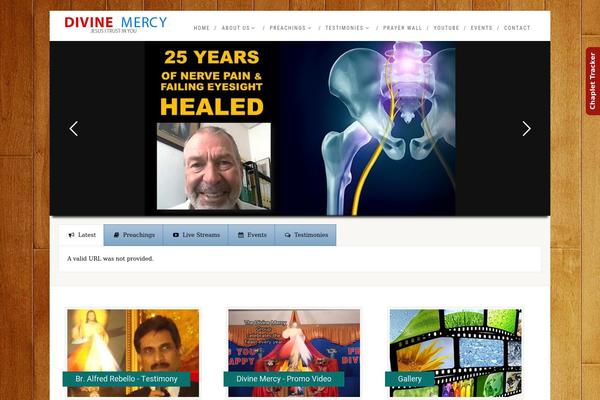Open the Chaplet Tracker side button
The width and height of the screenshot is (600, 400).
tap(593, 81)
